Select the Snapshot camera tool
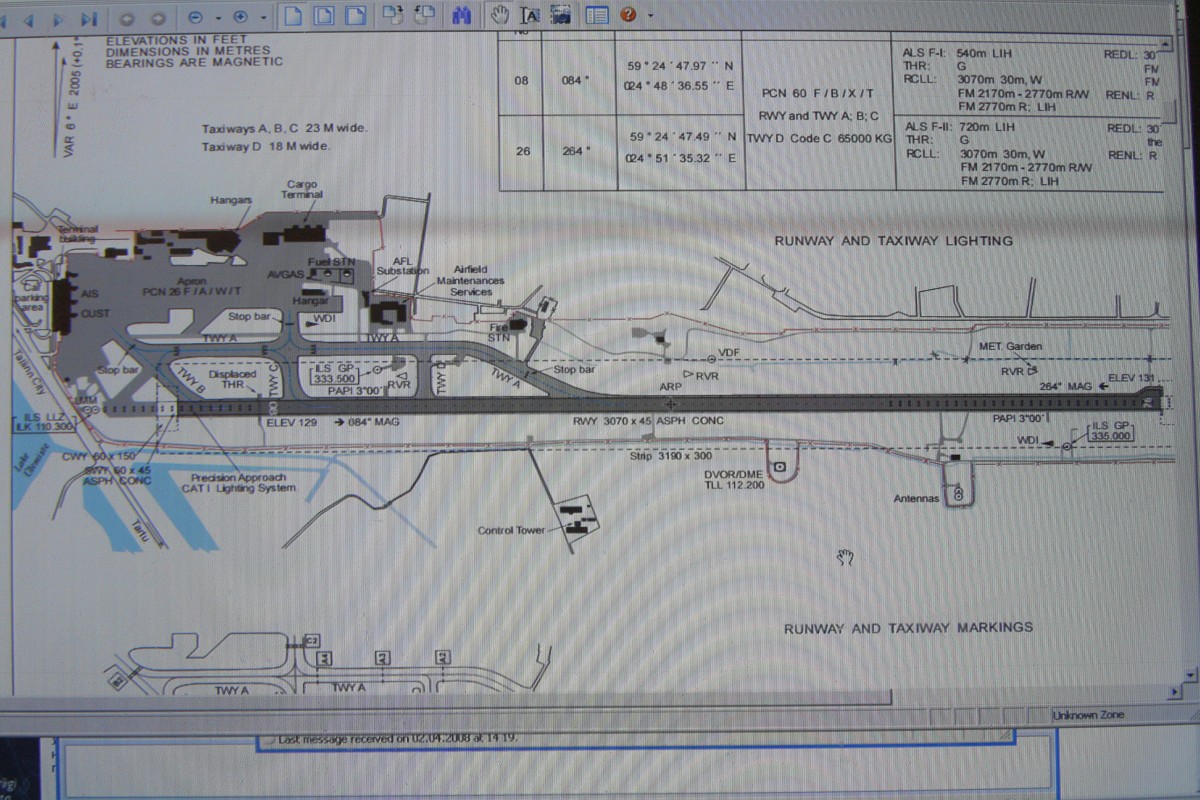Viewport: 1200px width, 800px height. 560,14
